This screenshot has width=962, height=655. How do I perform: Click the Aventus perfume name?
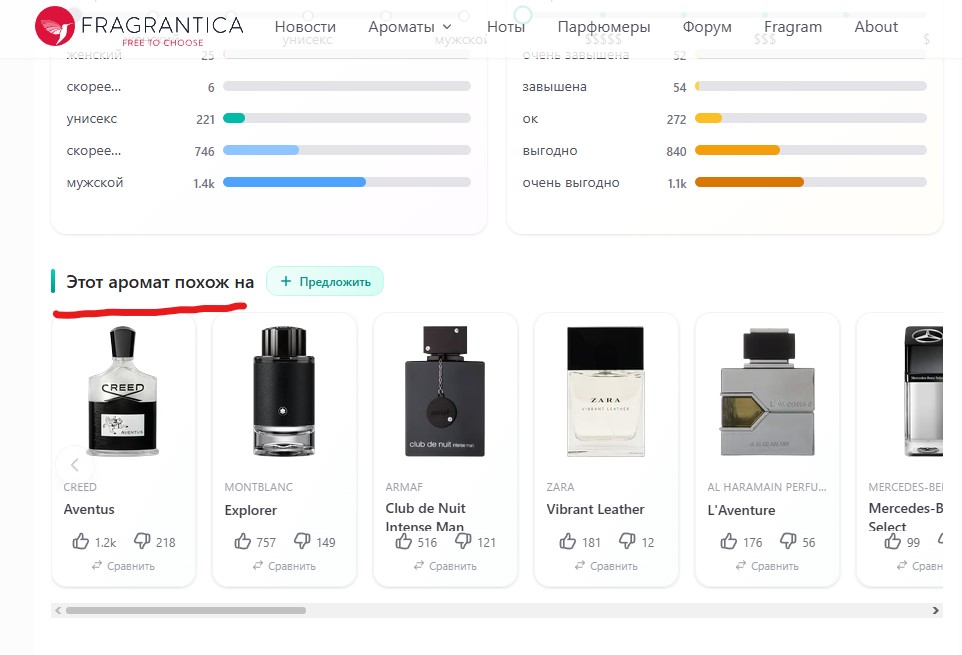click(89, 509)
